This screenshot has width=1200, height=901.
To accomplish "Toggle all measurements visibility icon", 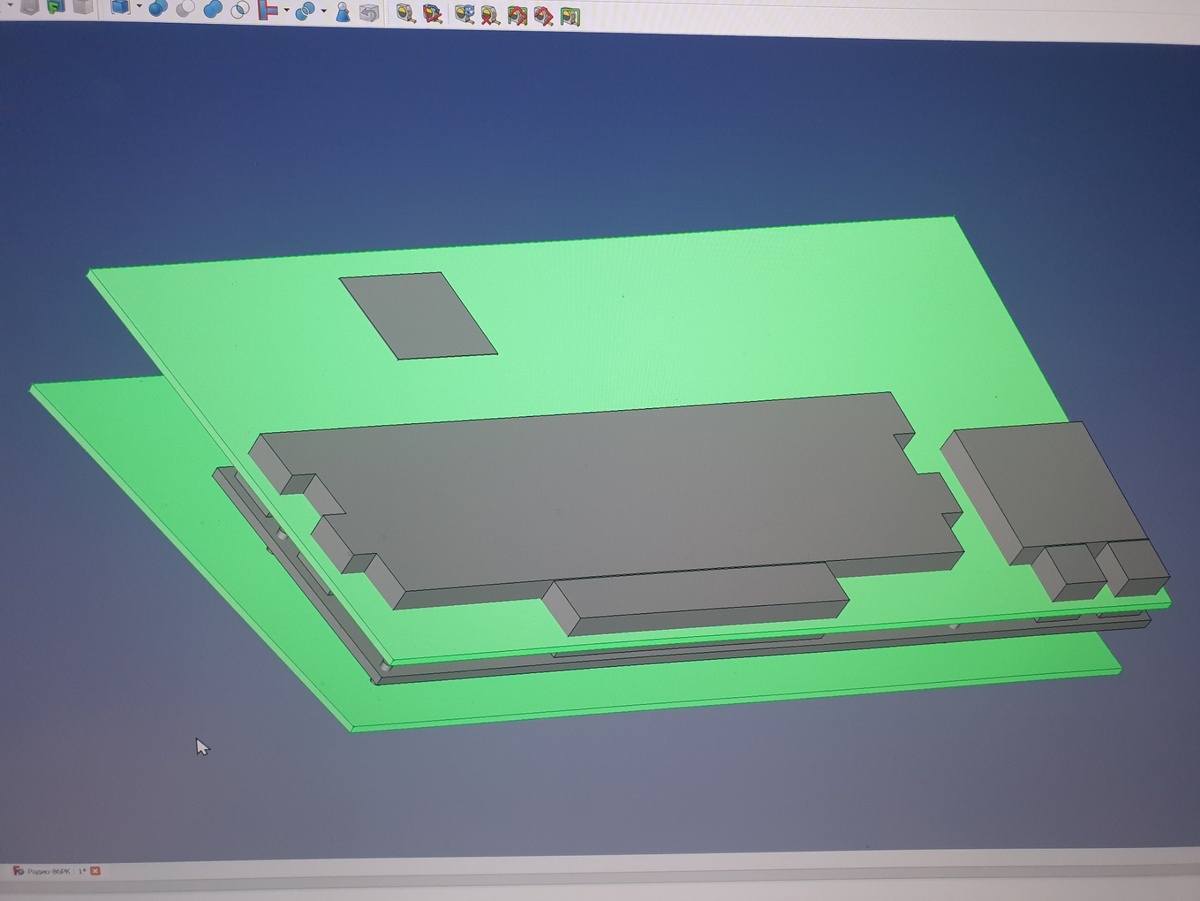I will 517,16.
